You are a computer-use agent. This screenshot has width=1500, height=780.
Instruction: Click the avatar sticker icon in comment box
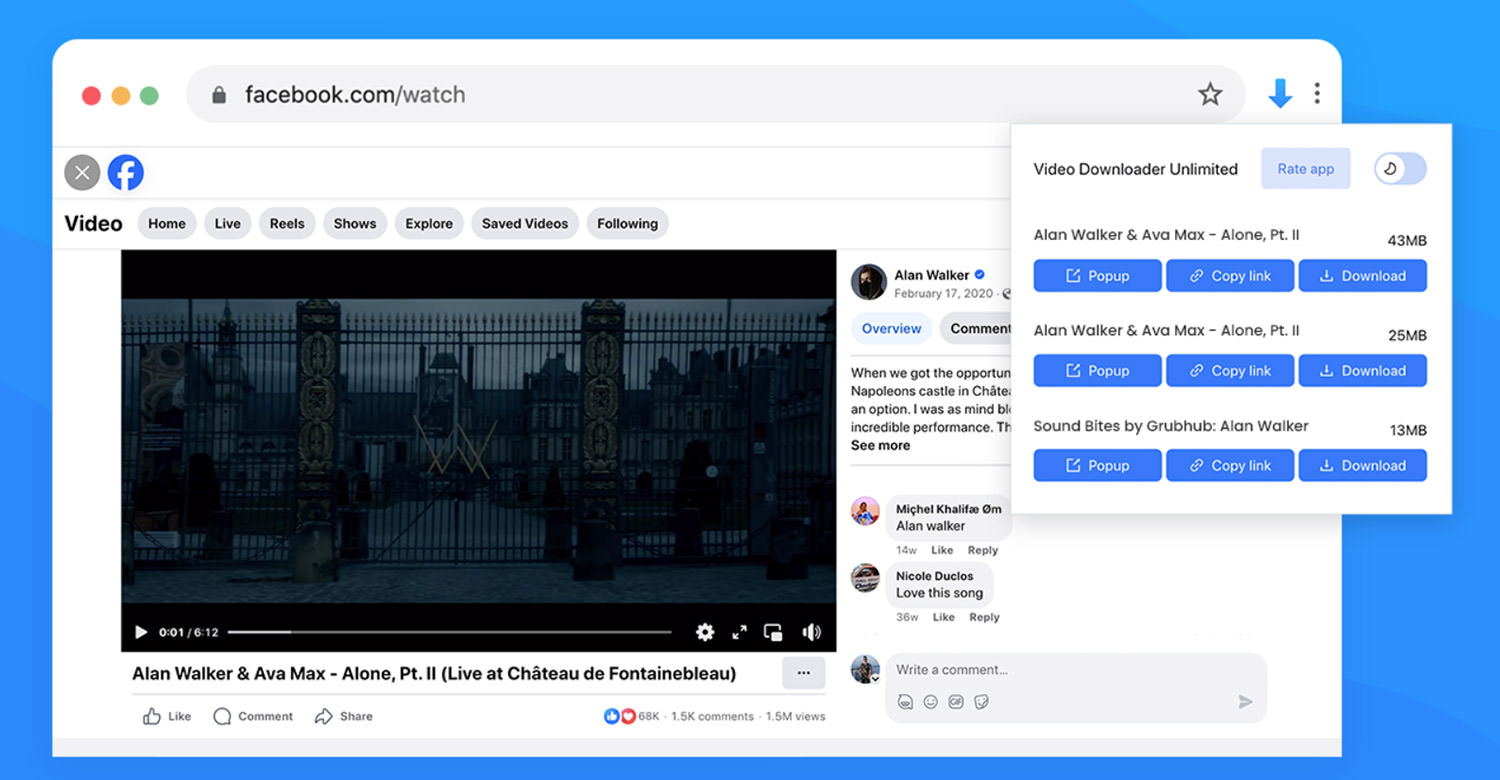pos(905,702)
